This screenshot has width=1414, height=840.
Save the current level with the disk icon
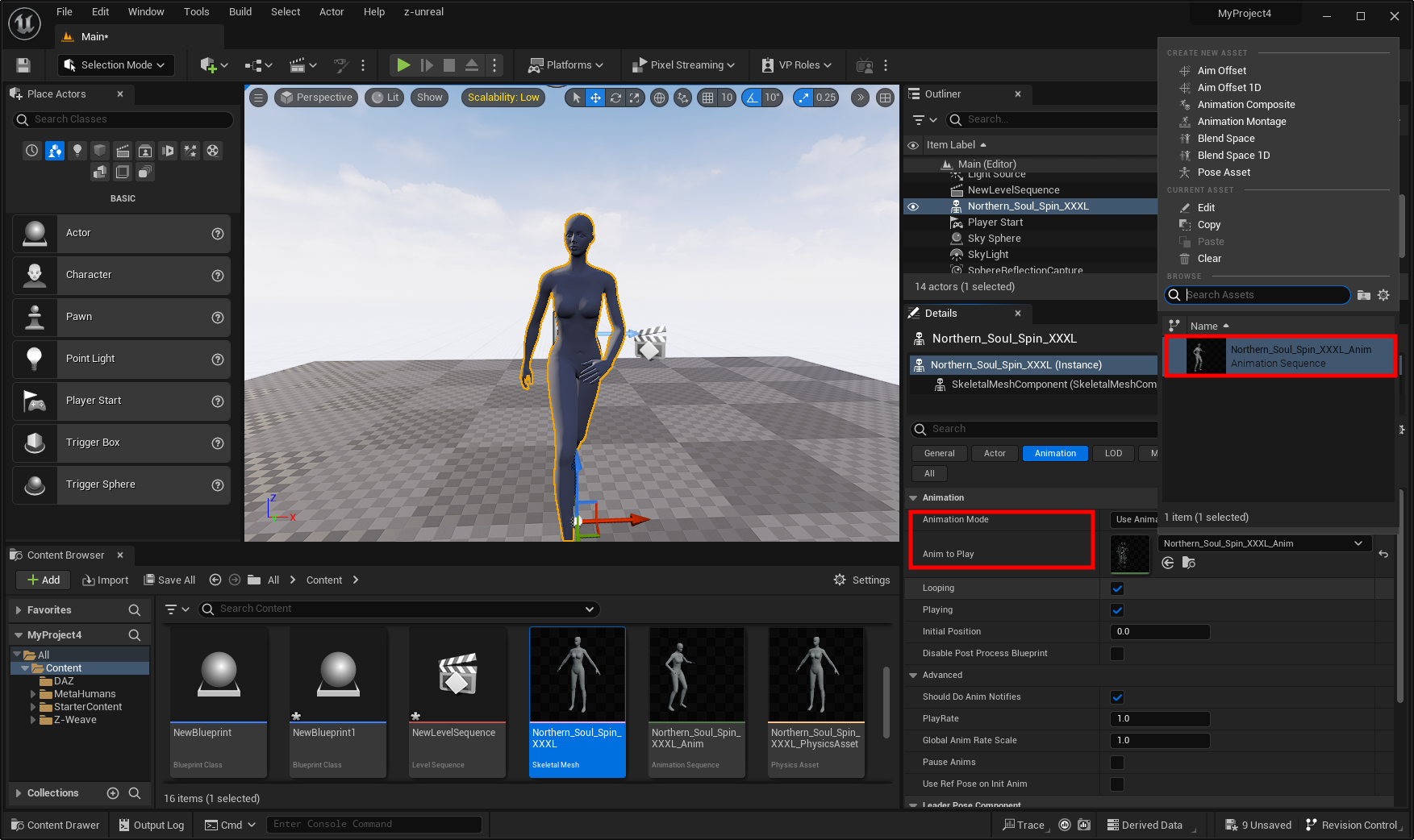click(23, 65)
